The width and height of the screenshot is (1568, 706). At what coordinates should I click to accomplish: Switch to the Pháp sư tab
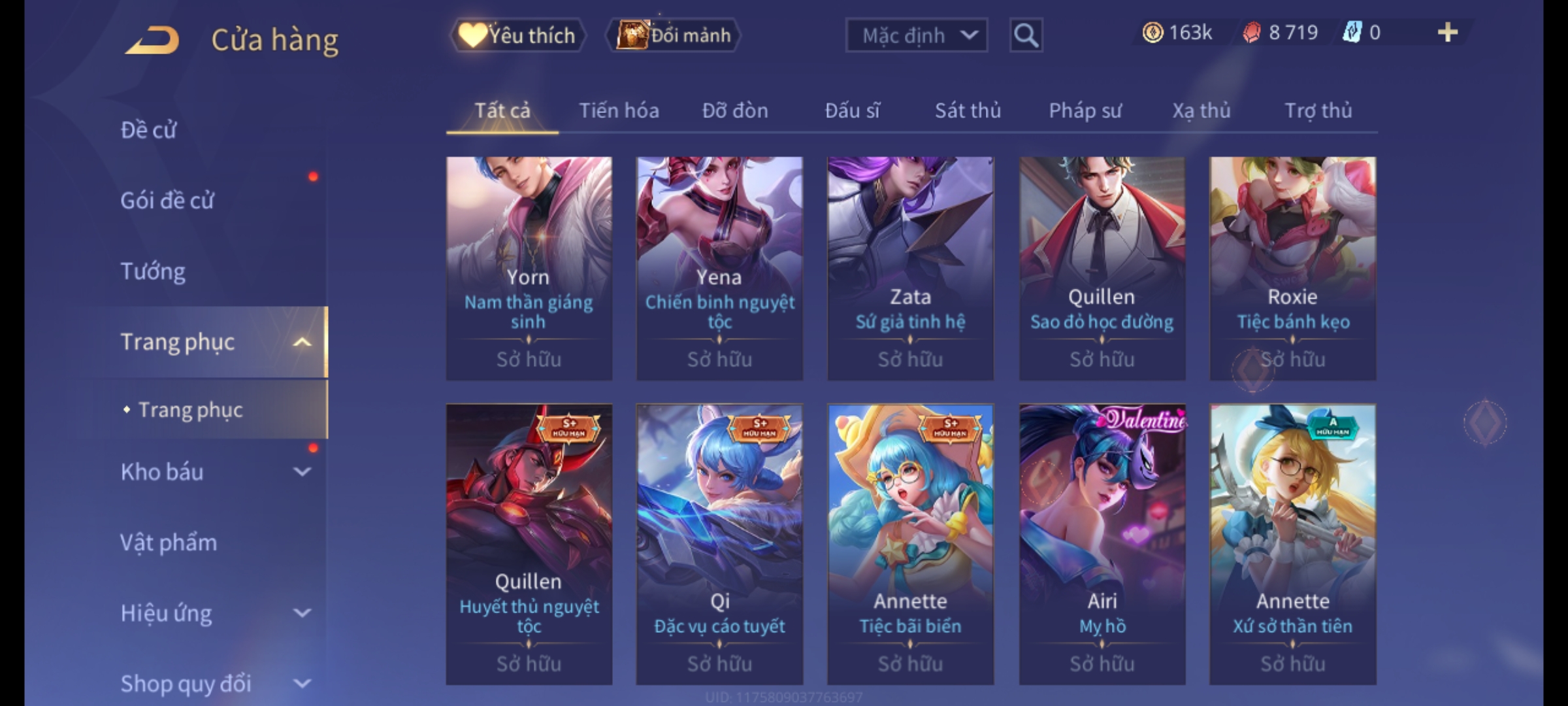[1085, 110]
